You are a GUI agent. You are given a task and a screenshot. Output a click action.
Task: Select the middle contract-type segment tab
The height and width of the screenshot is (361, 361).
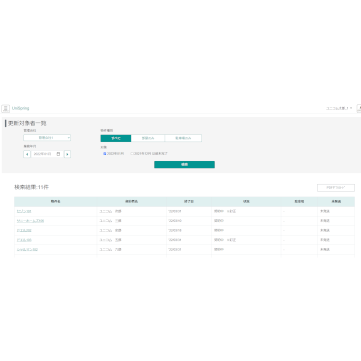148,138
